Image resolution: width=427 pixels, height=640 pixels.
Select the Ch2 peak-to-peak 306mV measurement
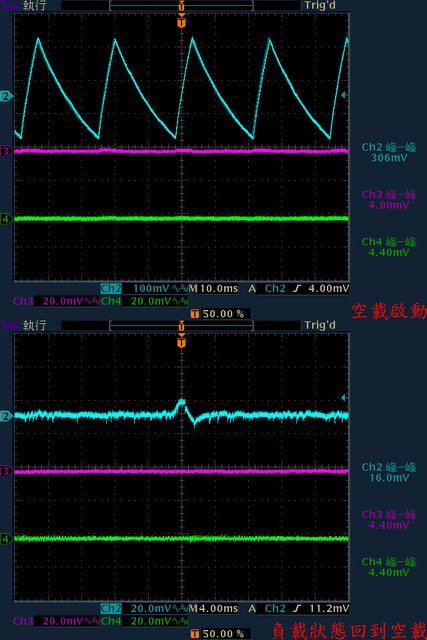pyautogui.click(x=389, y=152)
